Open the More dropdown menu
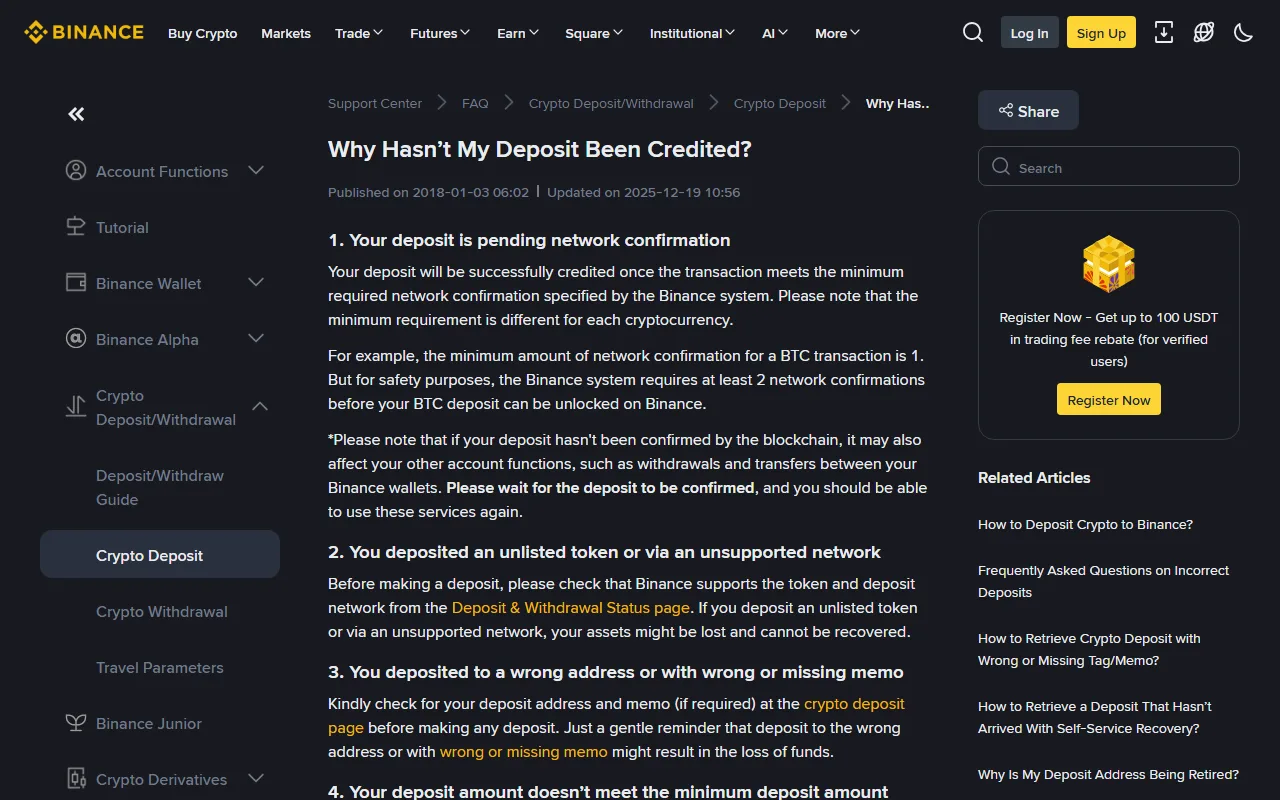This screenshot has height=800, width=1280. pos(837,33)
